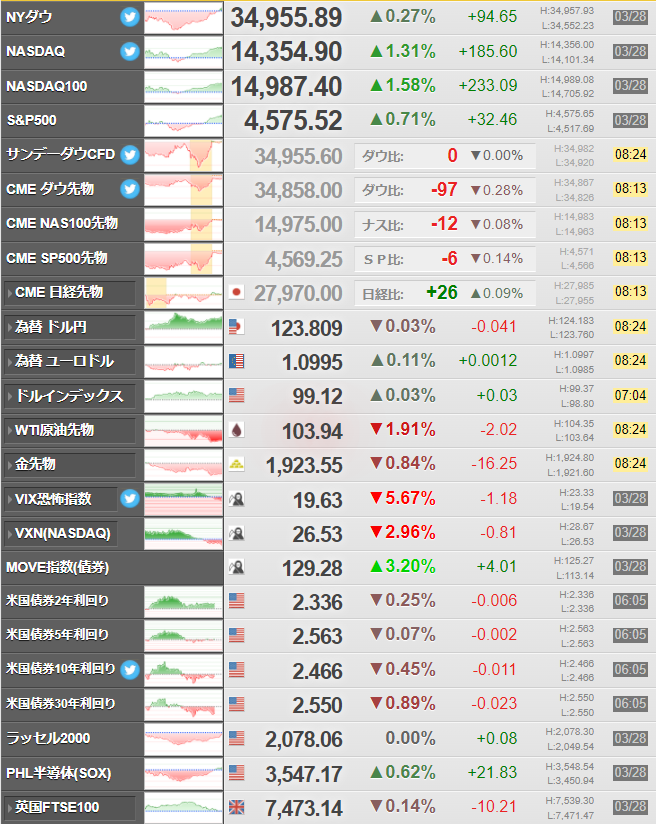Click the 英国FTSE100 price 7,473.14

pyautogui.click(x=304, y=808)
